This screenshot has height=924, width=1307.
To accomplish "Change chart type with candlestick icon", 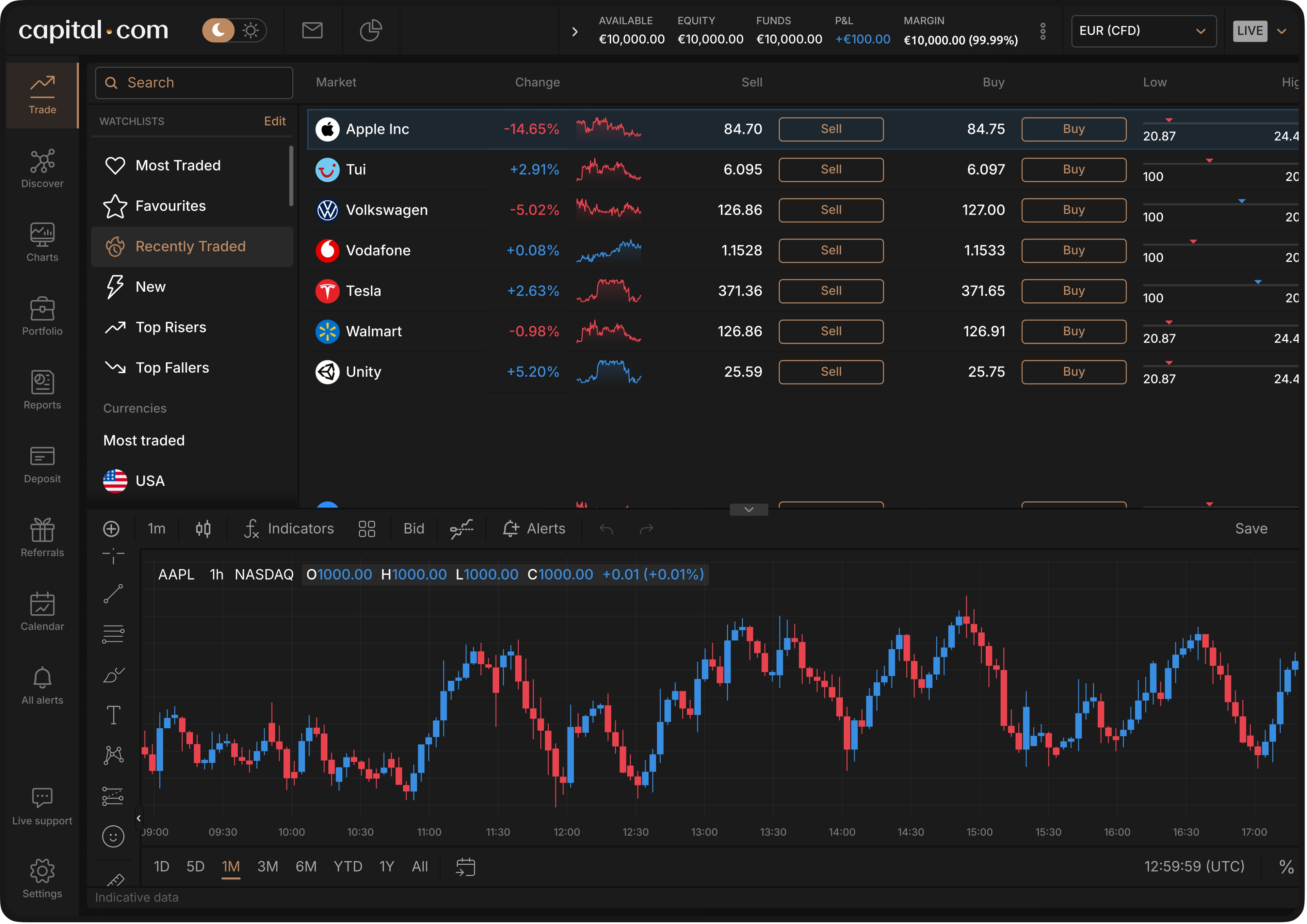I will (204, 530).
